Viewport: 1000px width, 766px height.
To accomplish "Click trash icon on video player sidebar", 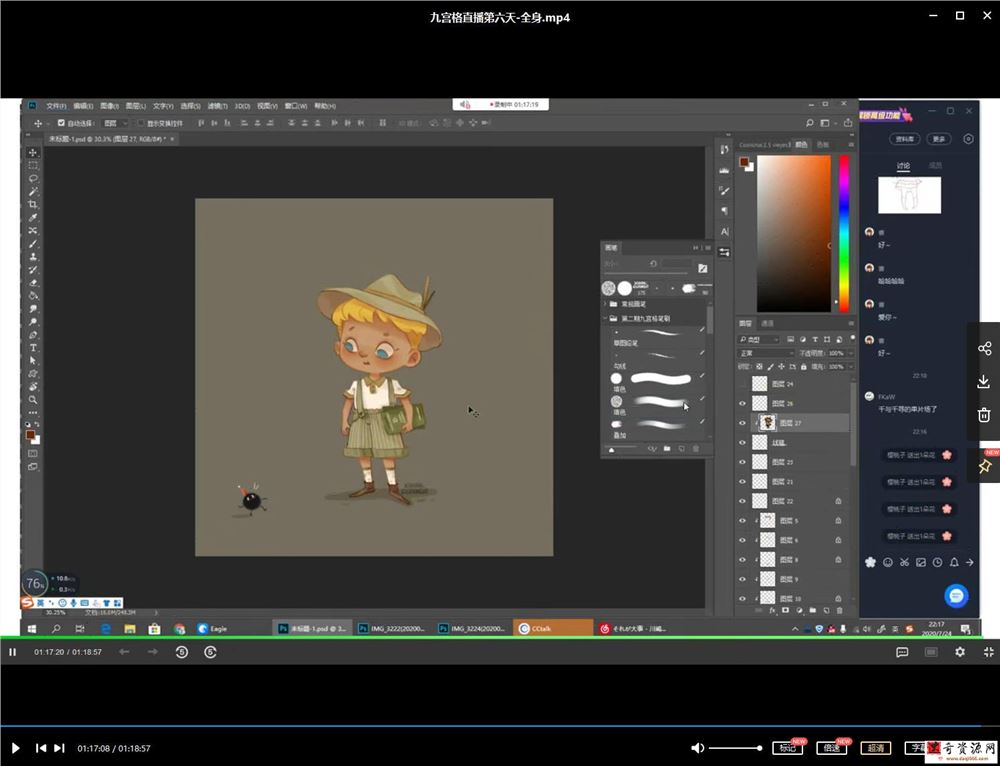I will 984,415.
